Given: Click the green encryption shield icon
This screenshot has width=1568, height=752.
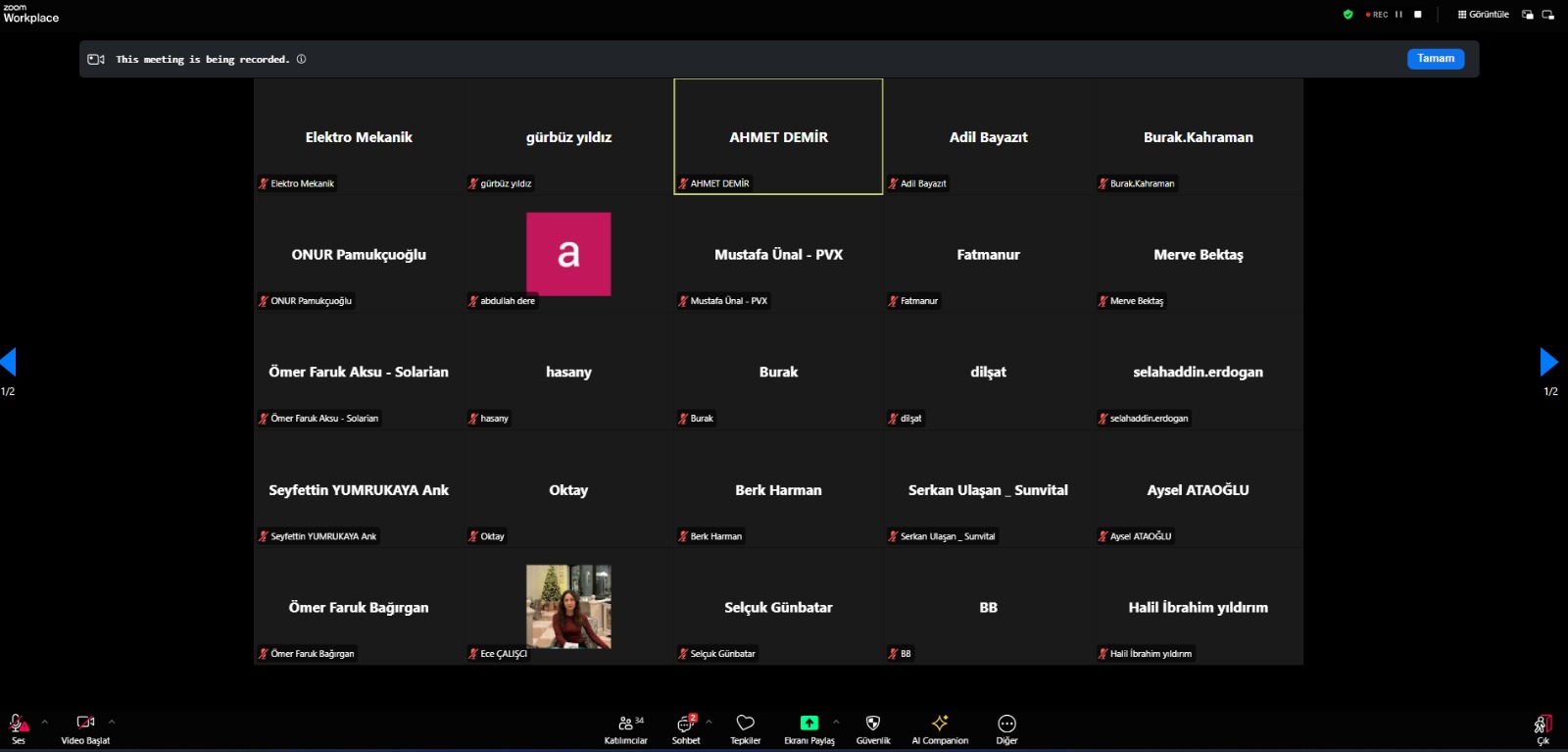Looking at the screenshot, I should click(x=1347, y=15).
